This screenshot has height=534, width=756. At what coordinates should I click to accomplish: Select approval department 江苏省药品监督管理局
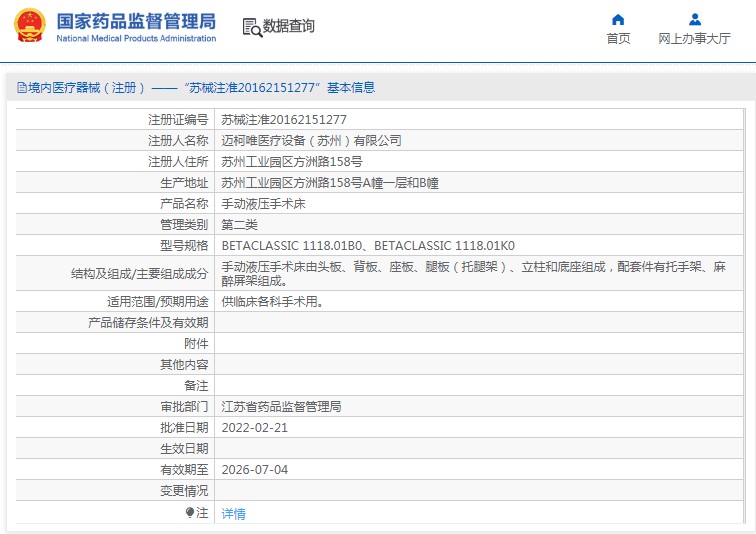click(281, 407)
